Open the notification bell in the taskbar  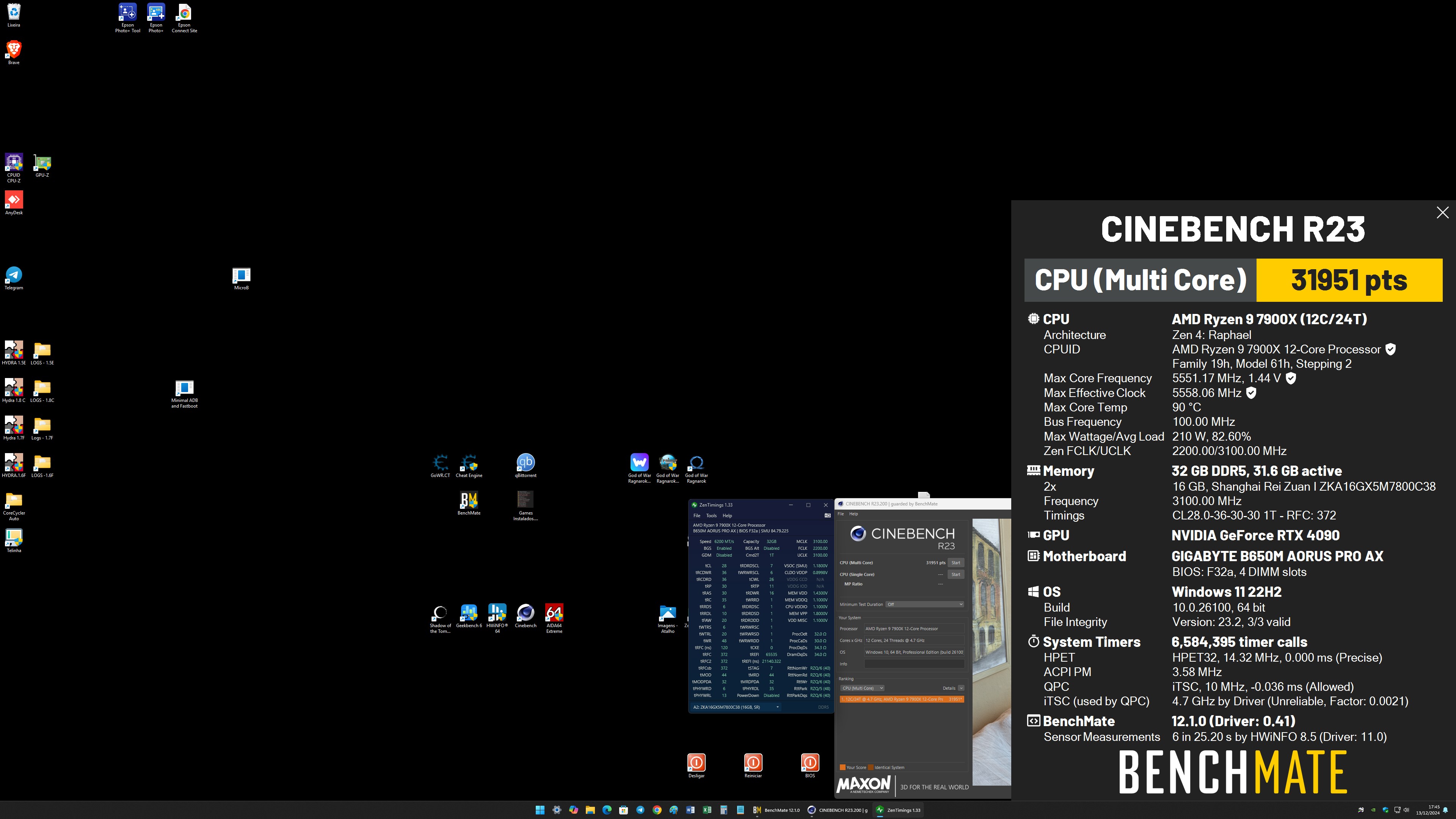1446,810
